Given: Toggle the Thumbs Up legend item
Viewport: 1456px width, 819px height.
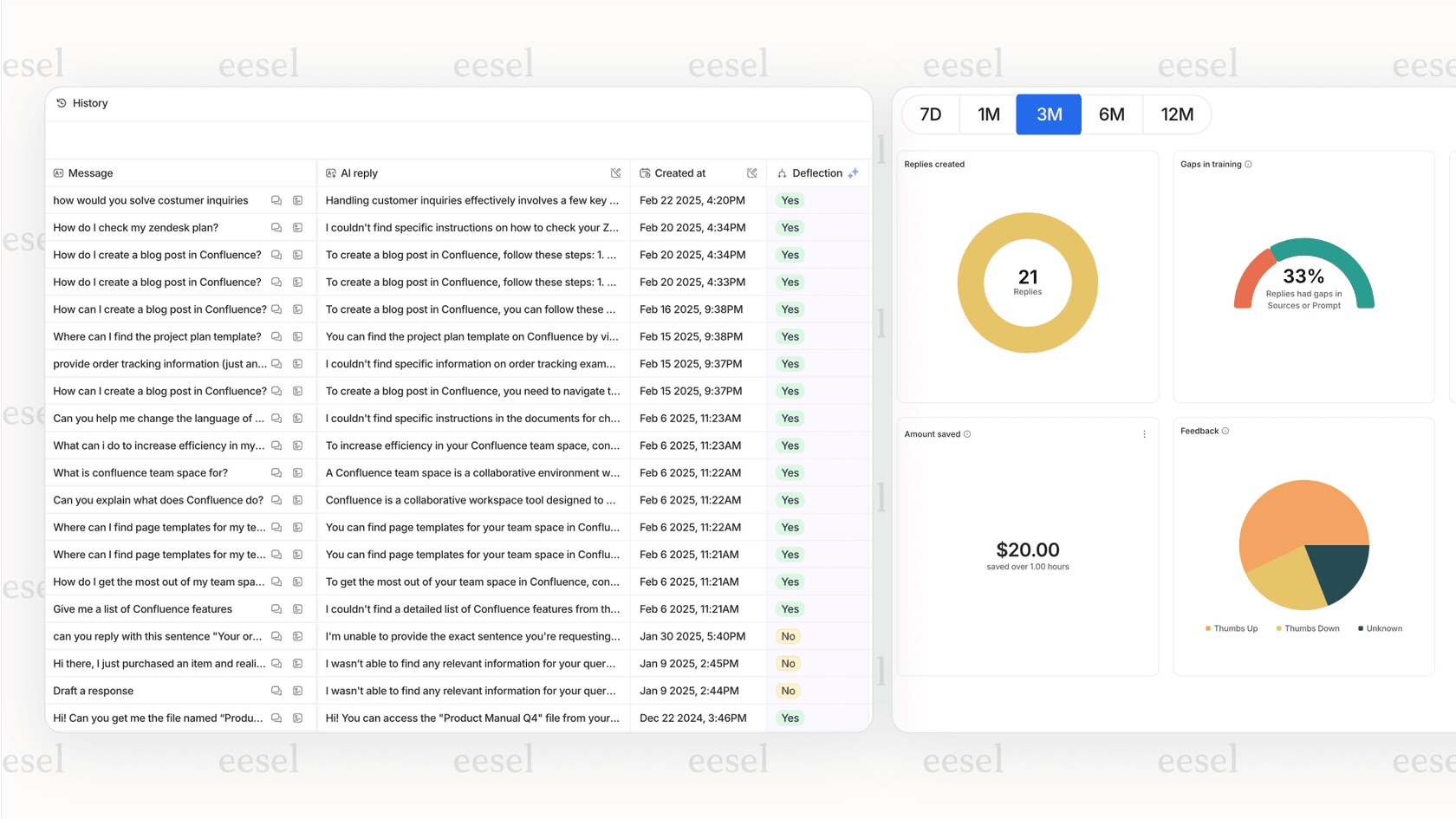Looking at the screenshot, I should coord(1231,629).
